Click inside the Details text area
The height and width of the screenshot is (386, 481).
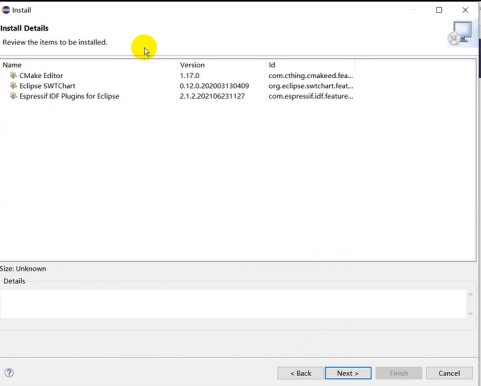[x=233, y=304]
